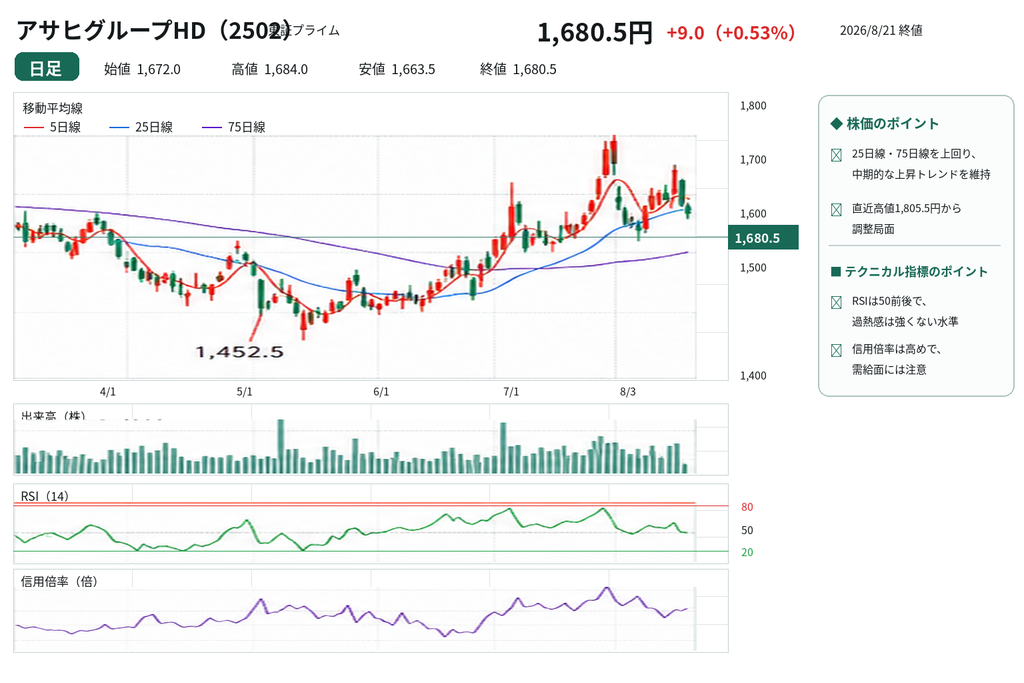Screen dimensions: 1024x683
Task: Click the 5/1 date axis label
Action: click(x=244, y=392)
